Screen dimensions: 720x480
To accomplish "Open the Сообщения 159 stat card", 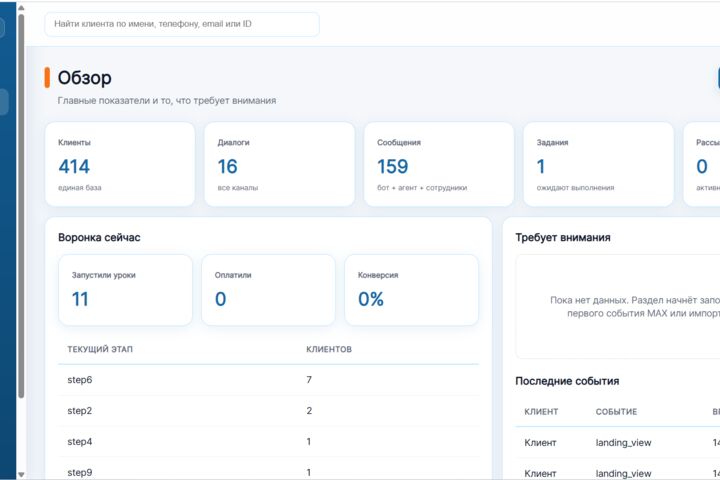I will pos(439,164).
